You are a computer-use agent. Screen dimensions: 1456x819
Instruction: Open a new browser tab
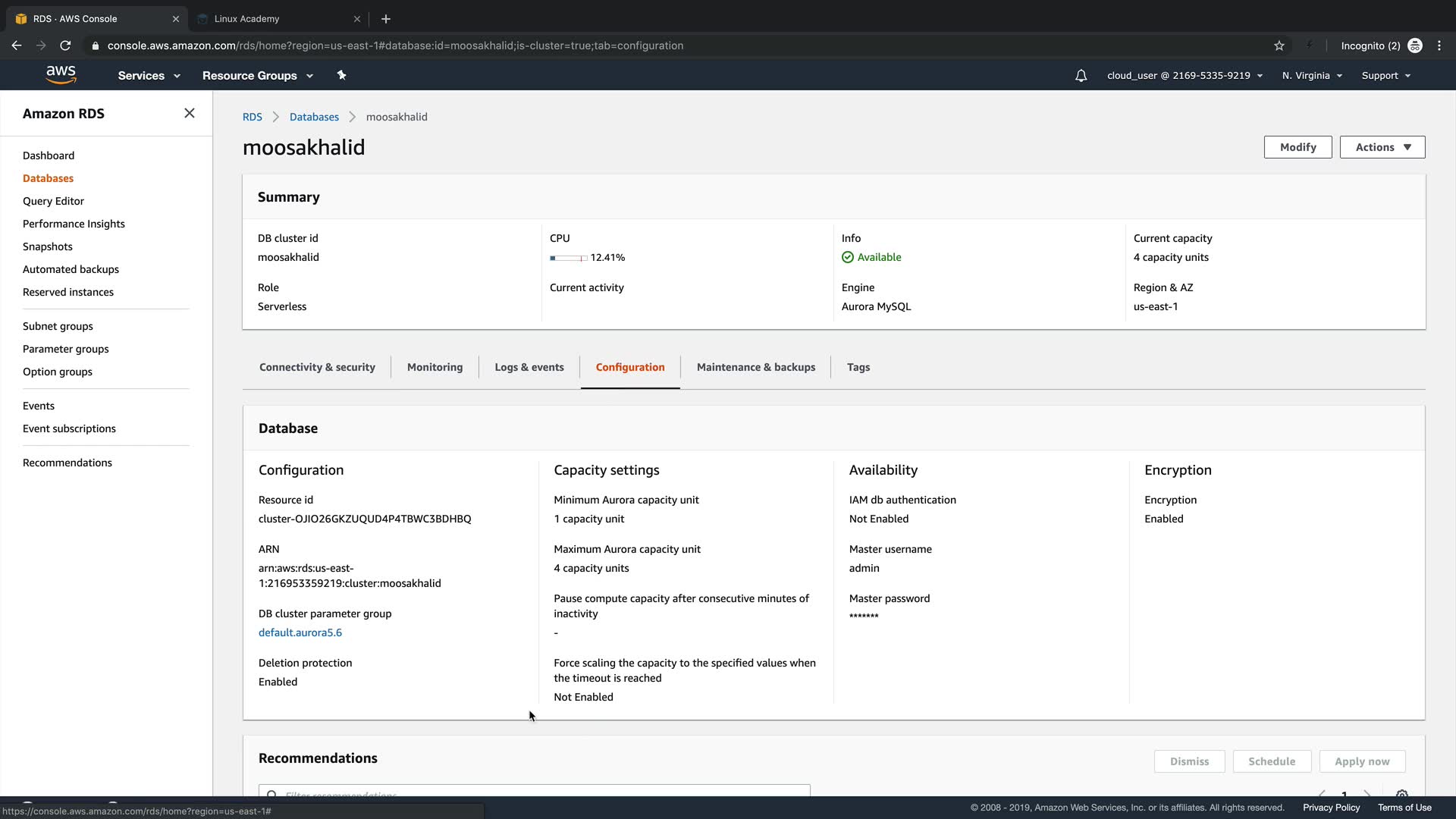tap(386, 18)
